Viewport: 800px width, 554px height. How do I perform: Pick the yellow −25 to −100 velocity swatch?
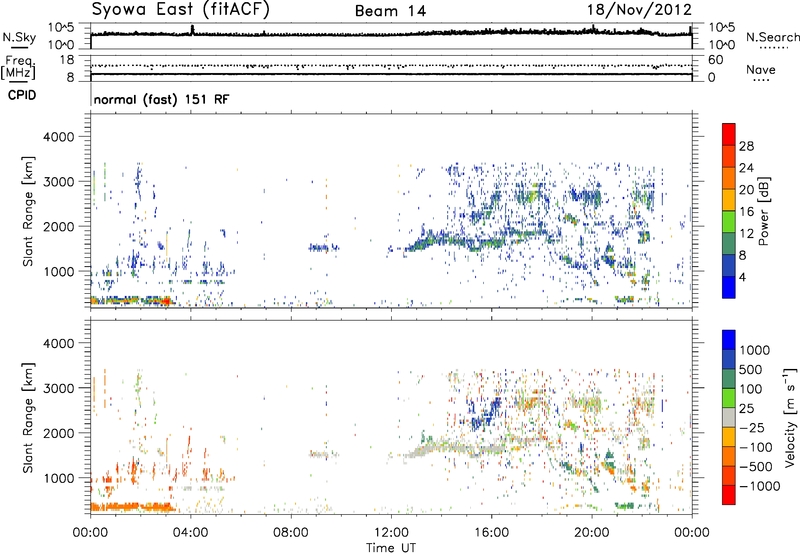(x=729, y=437)
